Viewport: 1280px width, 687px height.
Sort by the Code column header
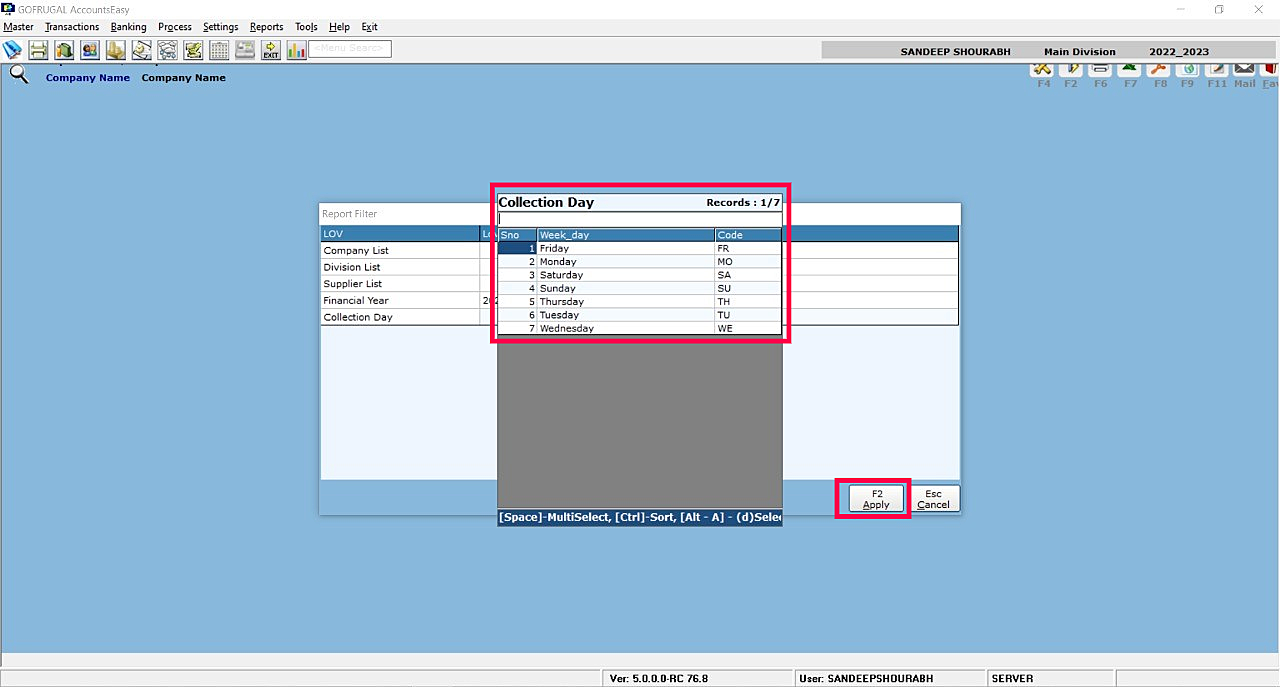click(748, 235)
